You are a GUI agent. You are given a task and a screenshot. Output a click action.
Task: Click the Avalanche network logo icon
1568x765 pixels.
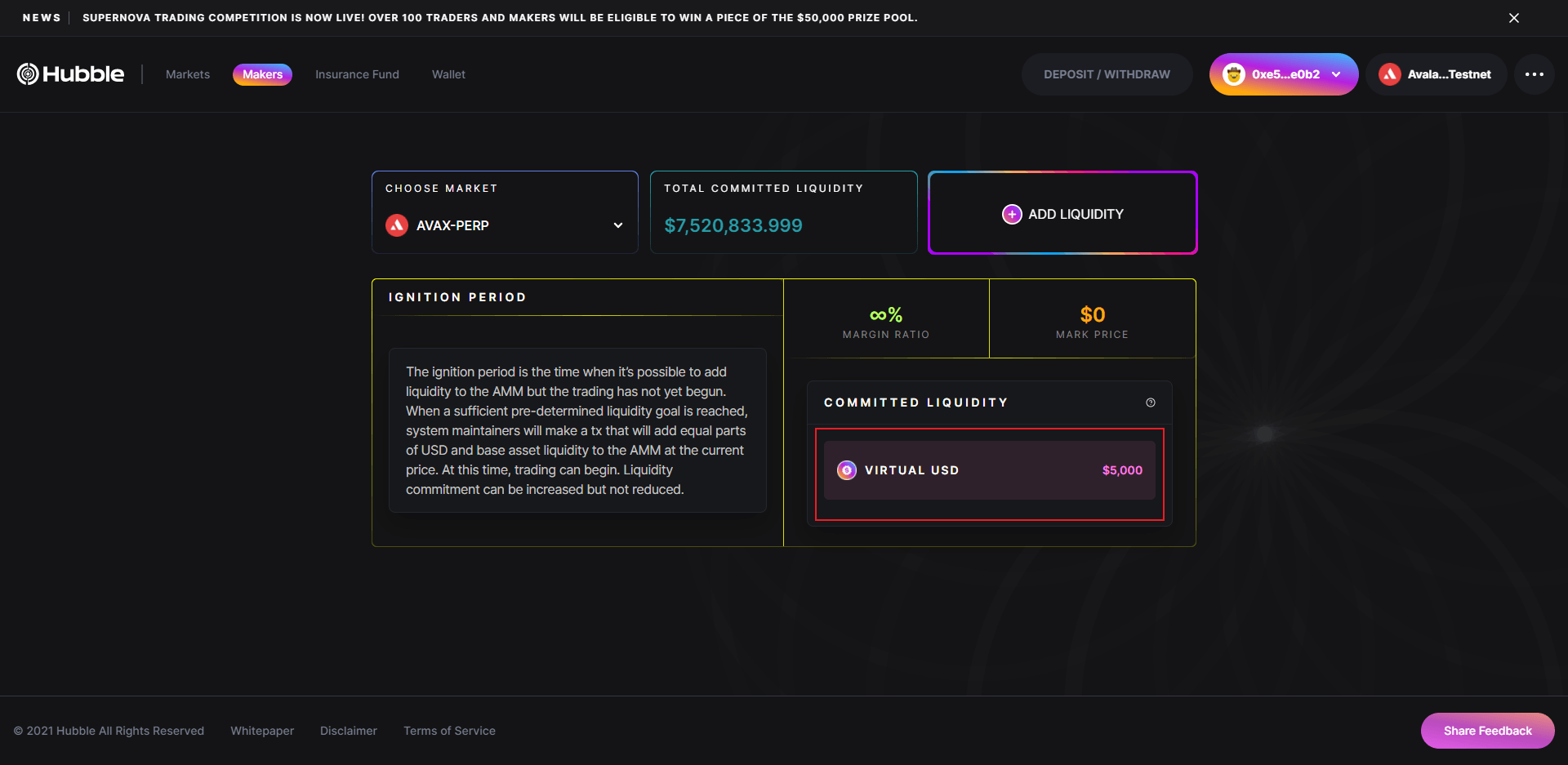click(1389, 74)
